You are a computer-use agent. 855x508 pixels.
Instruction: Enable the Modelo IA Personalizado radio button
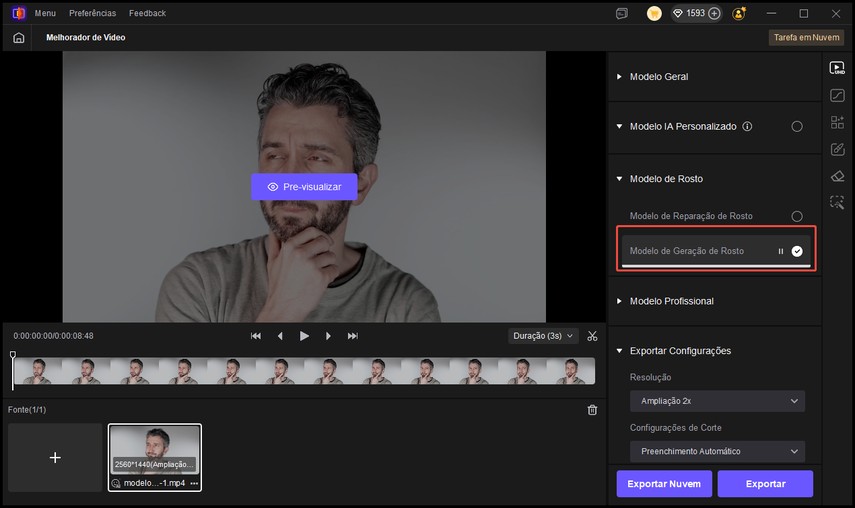(797, 127)
